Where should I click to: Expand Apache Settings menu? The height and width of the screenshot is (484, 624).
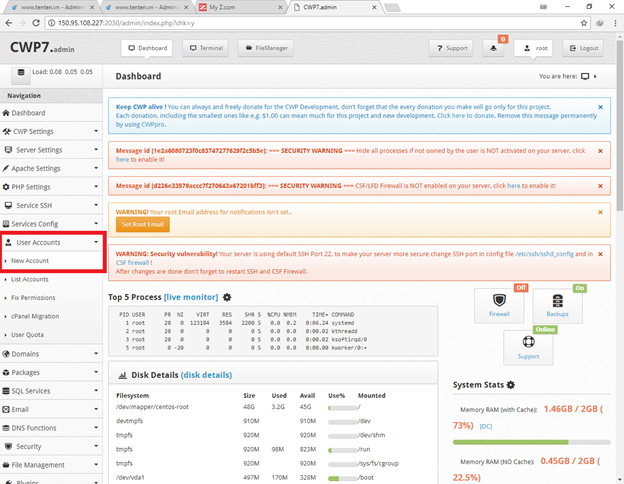coord(51,168)
